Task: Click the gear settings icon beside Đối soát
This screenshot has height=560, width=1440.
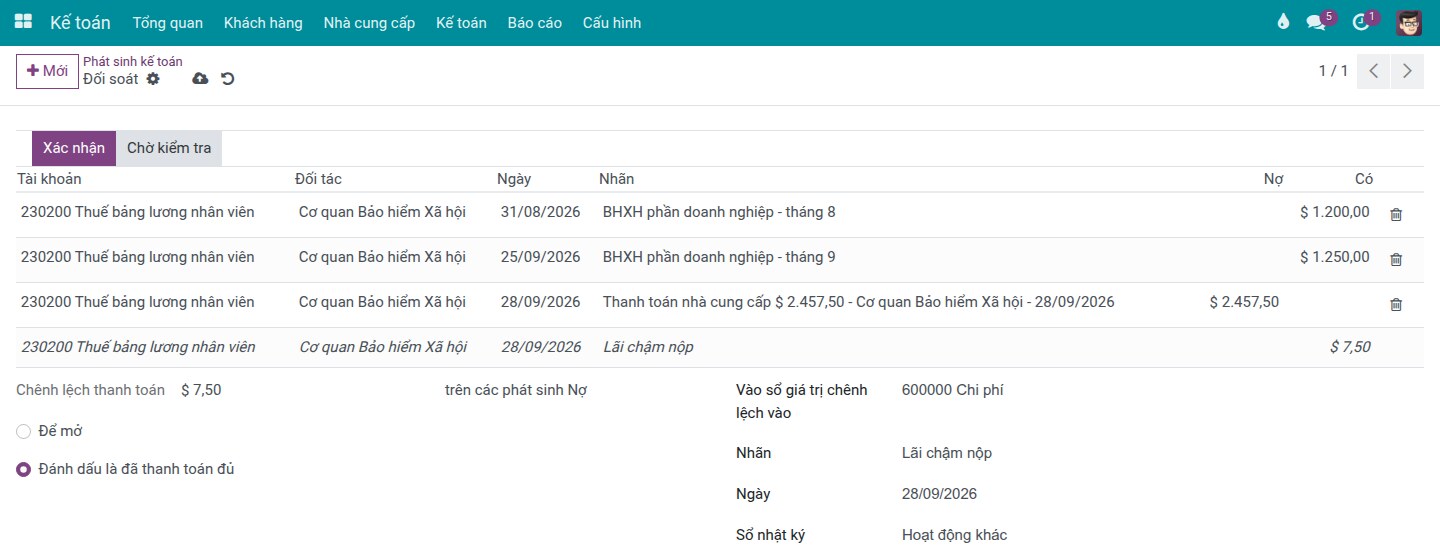Action: pos(153,78)
